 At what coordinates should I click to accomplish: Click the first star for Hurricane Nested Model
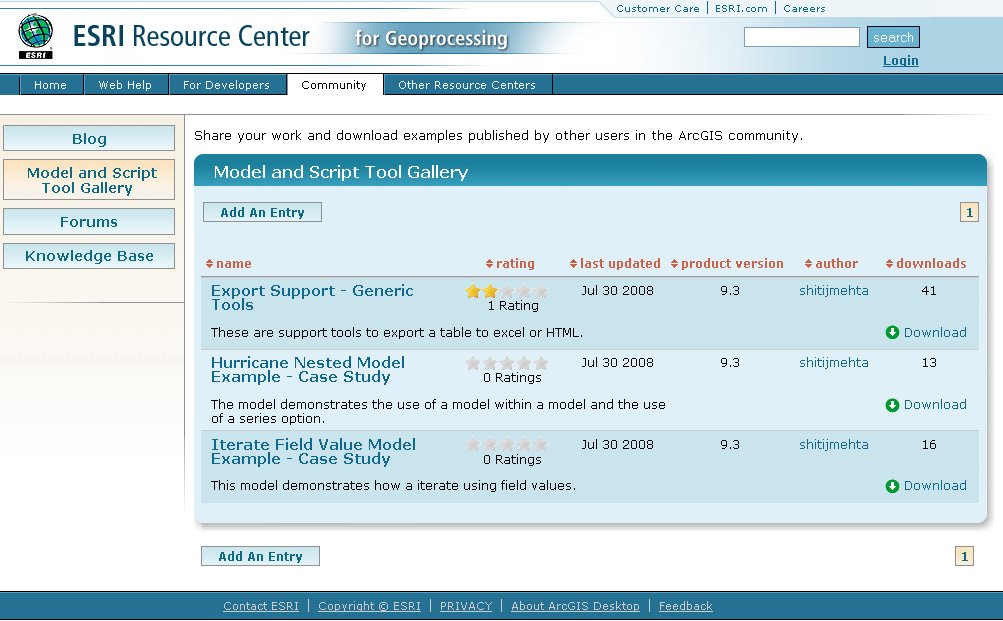473,363
